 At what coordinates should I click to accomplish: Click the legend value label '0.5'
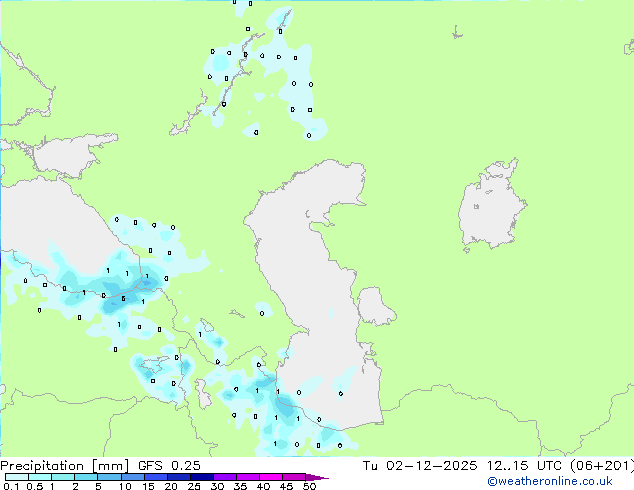34,486
